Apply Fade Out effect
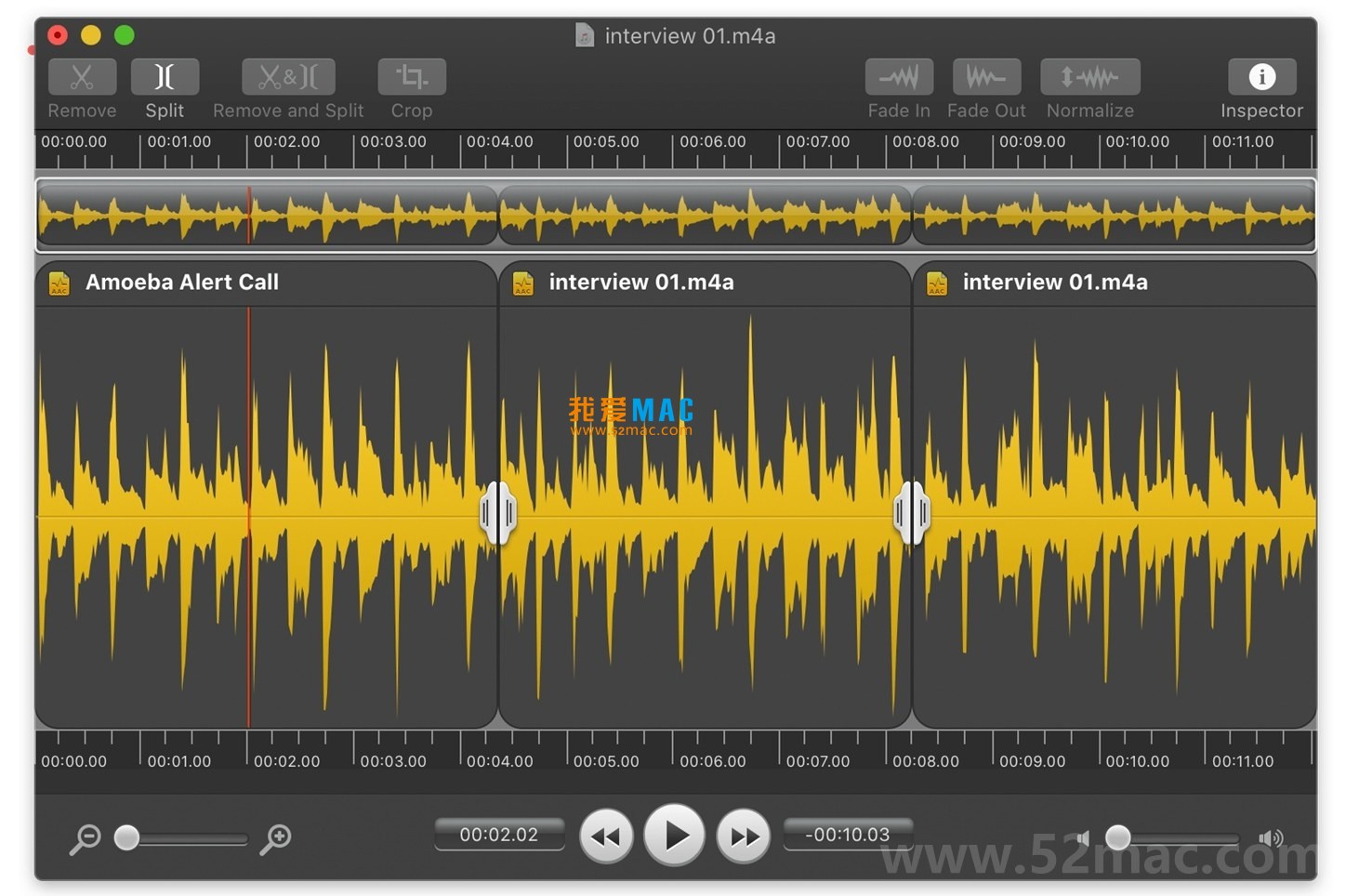This screenshot has width=1346, height=896. [986, 77]
